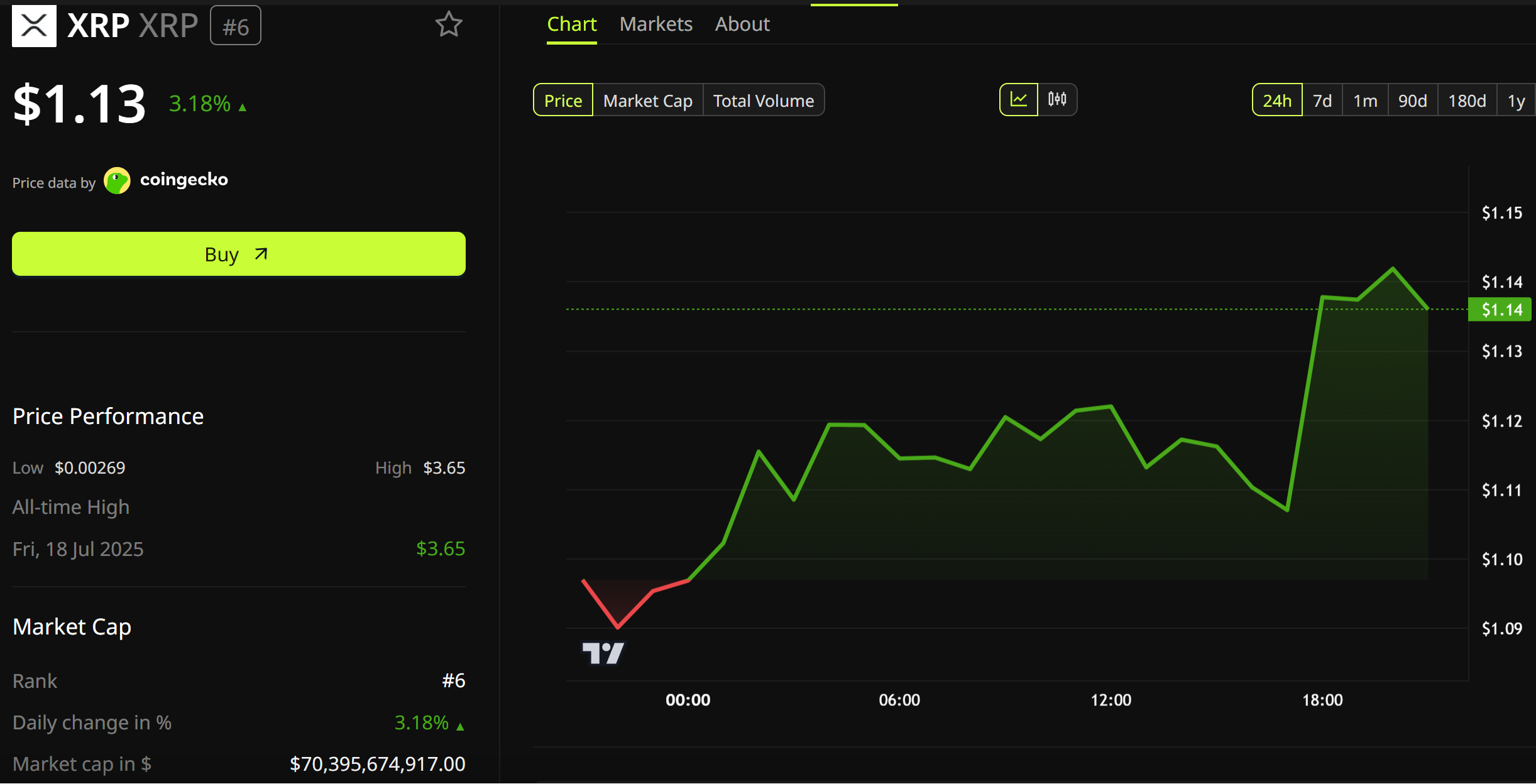
Task: Click the #6 rank badge
Action: [x=236, y=26]
